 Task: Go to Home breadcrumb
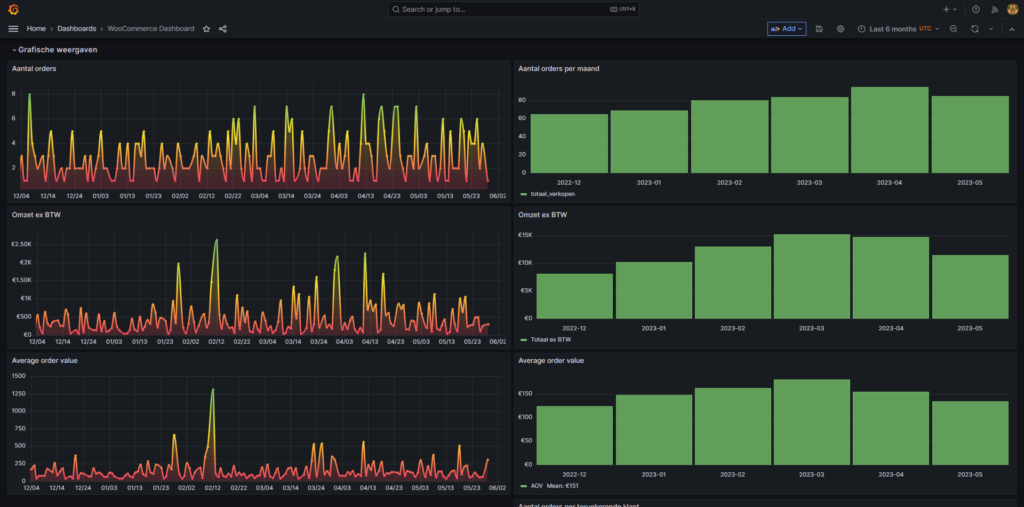36,29
